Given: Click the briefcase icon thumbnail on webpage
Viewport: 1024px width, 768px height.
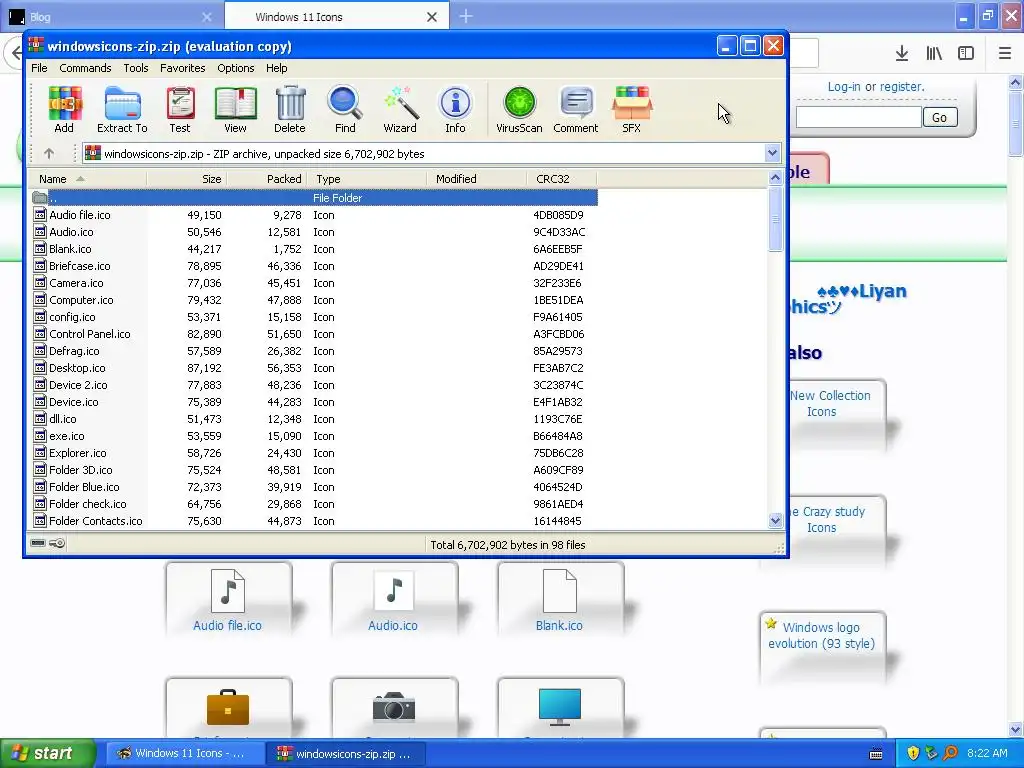Looking at the screenshot, I should pyautogui.click(x=228, y=707).
